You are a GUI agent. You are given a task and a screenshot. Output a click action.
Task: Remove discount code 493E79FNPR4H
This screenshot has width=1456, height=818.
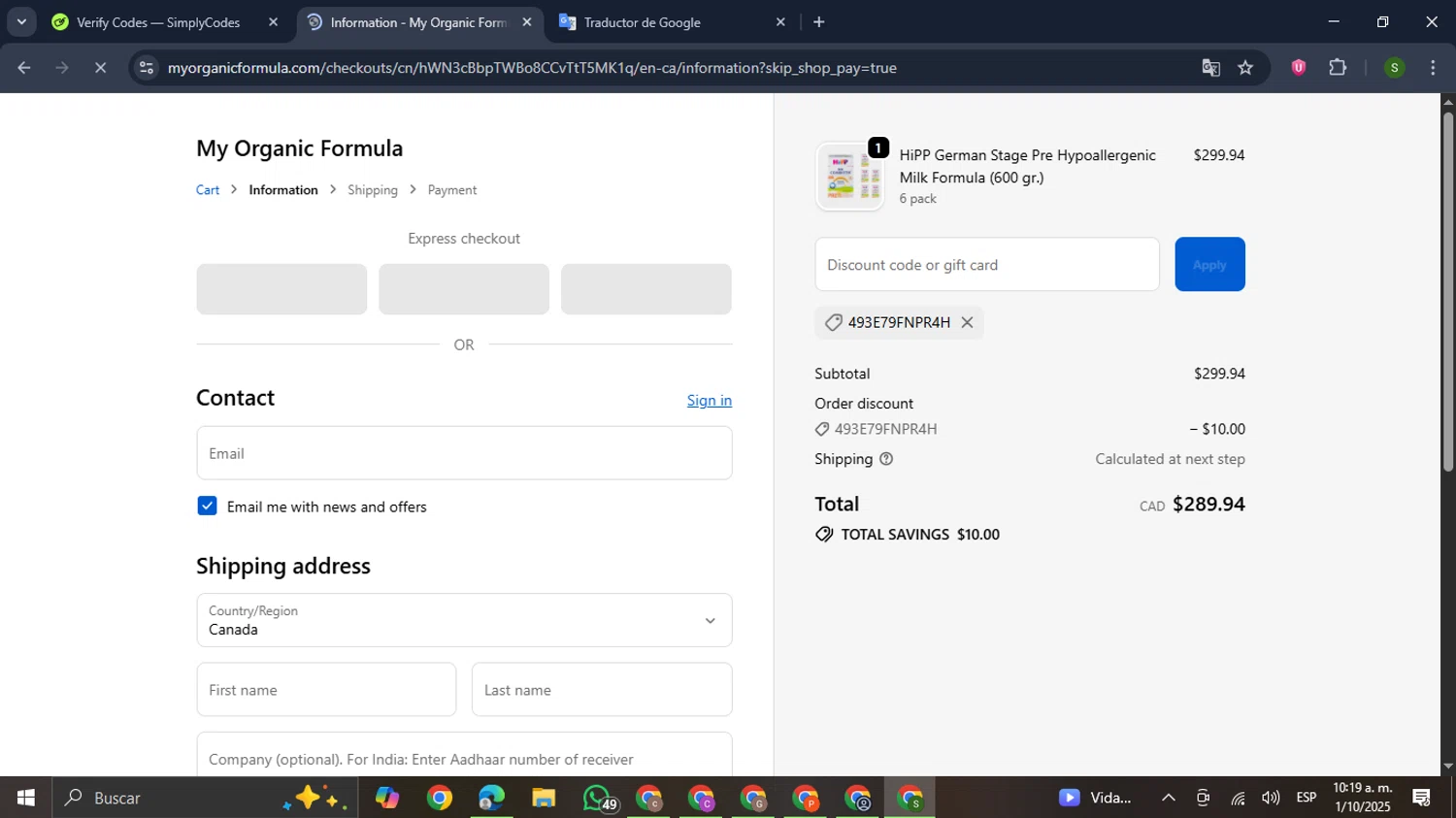(x=967, y=322)
